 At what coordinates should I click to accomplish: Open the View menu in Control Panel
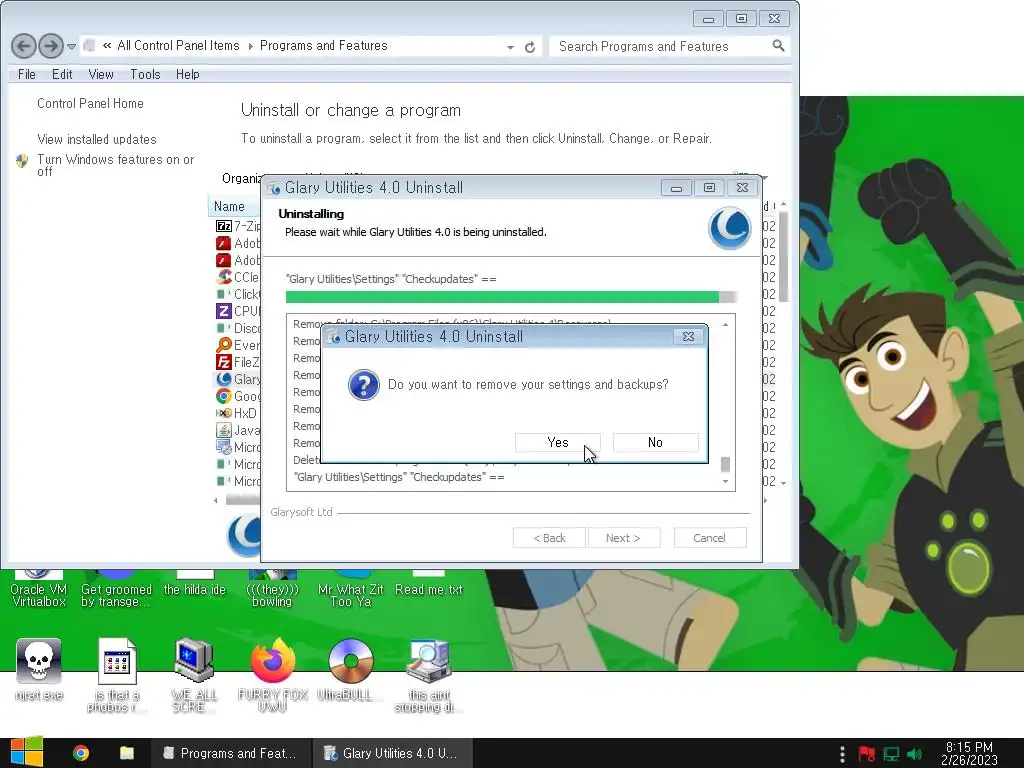click(101, 74)
